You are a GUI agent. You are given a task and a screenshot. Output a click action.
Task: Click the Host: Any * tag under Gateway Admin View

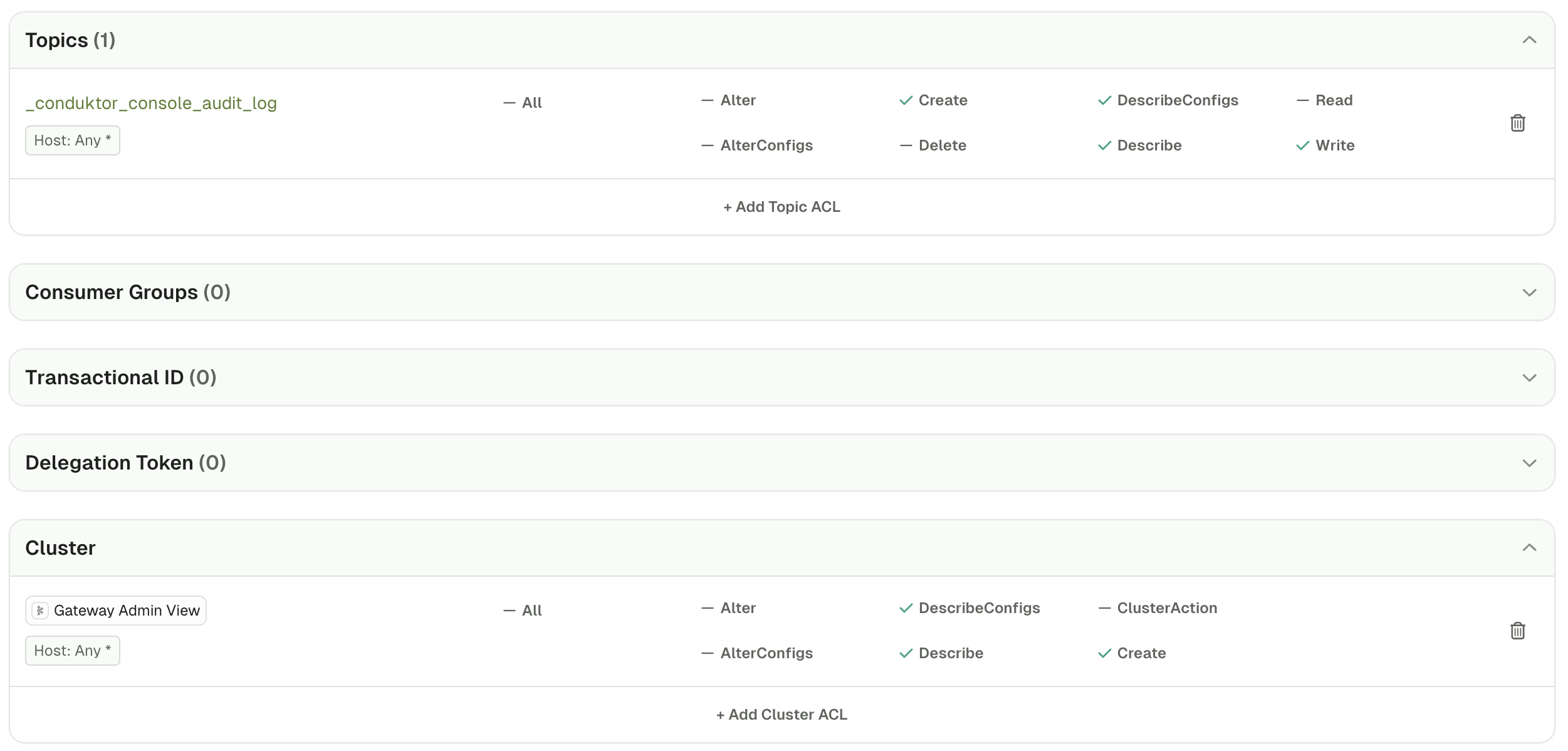(x=73, y=651)
